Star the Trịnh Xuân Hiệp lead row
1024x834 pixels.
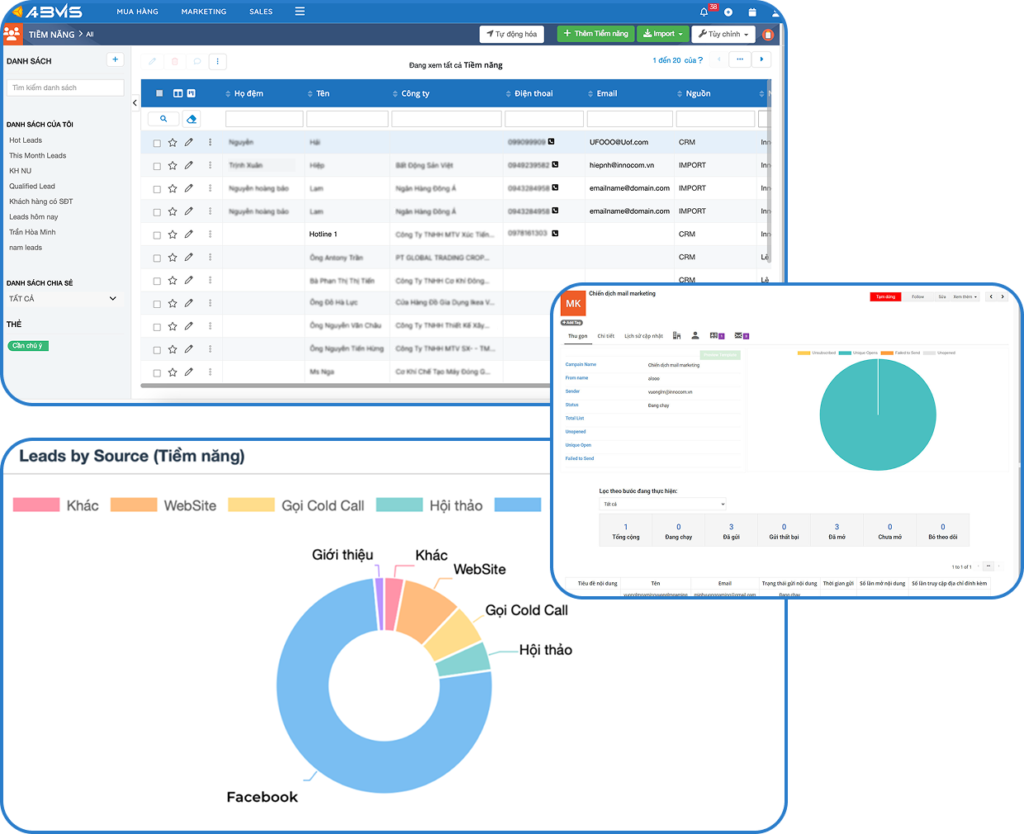click(x=173, y=166)
